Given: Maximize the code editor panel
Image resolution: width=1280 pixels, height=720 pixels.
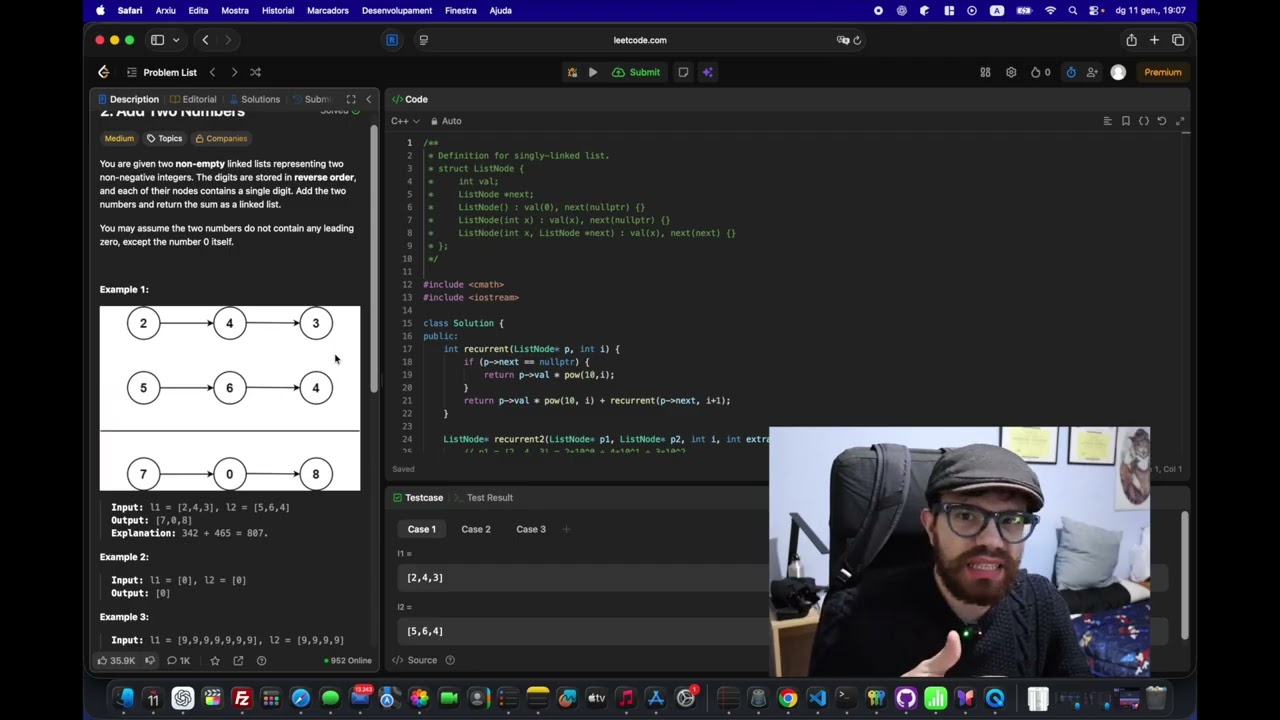Looking at the screenshot, I should pos(1180,121).
